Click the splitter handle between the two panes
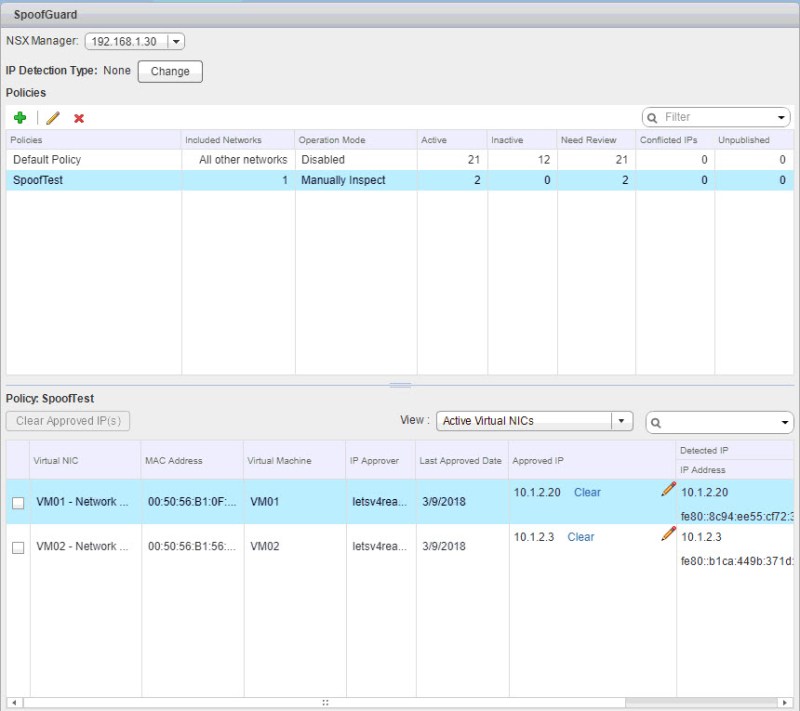Viewport: 800px width, 711px height. point(400,385)
